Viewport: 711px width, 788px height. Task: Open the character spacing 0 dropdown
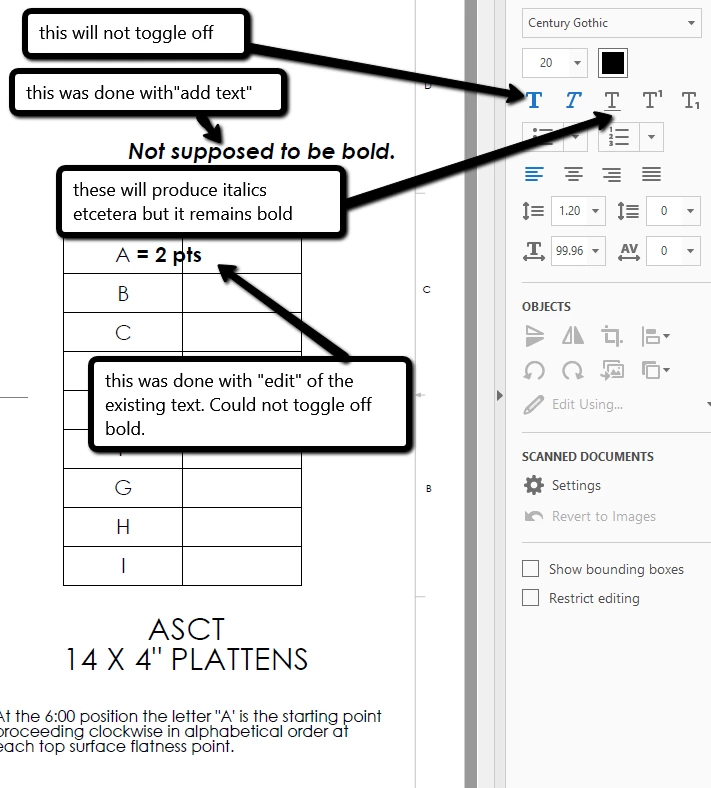tap(690, 251)
